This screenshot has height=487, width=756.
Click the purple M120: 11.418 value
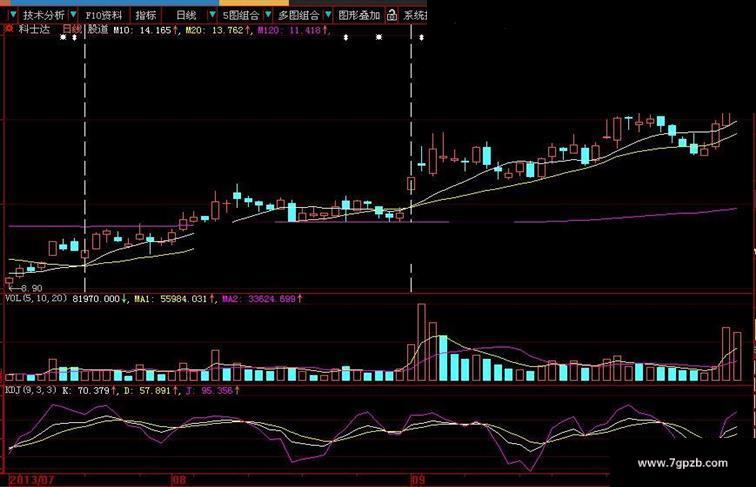pos(289,30)
